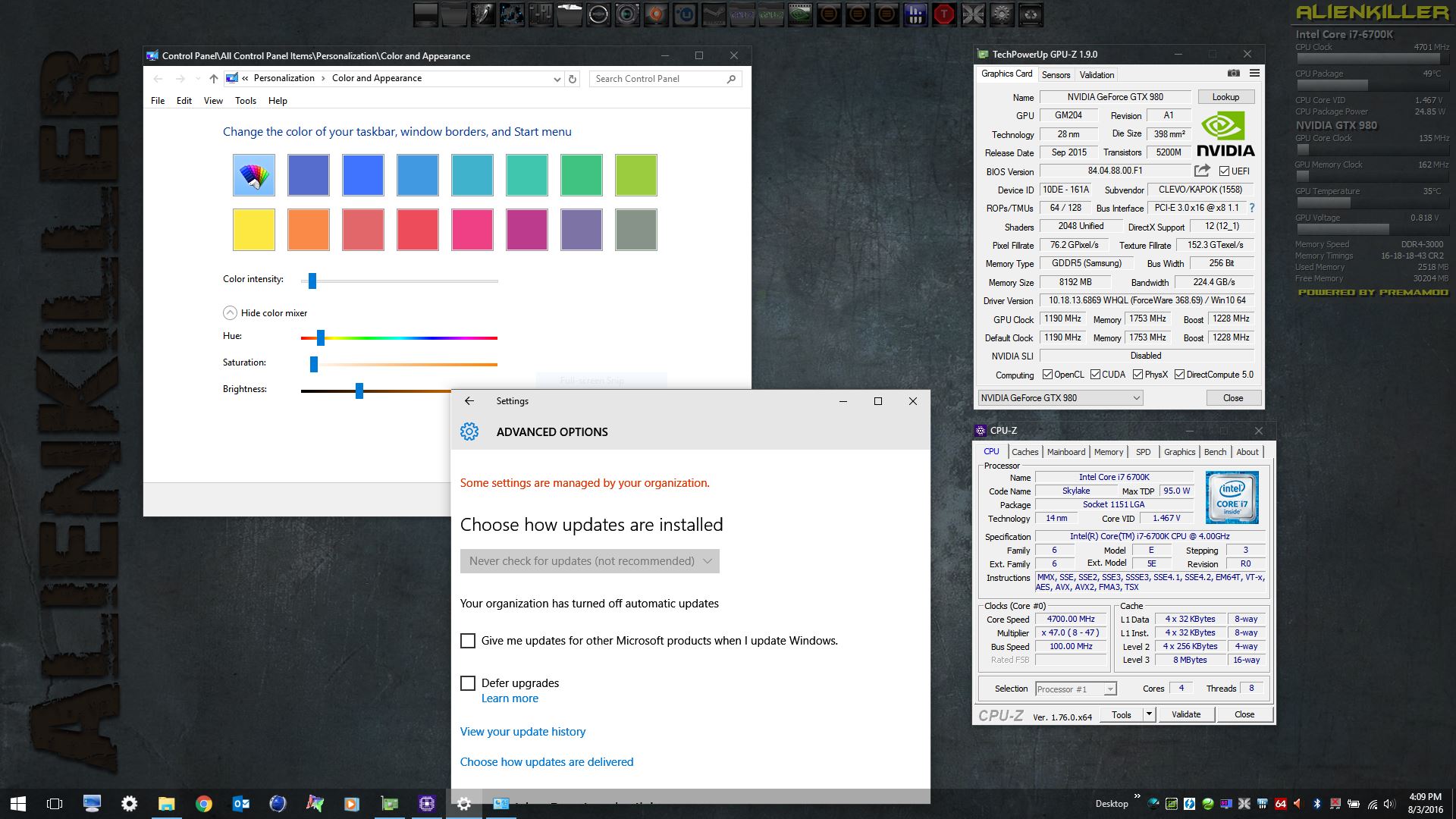This screenshot has width=1456, height=819.
Task: Switch to the Validation tab in GPU-Z
Action: pos(1097,75)
